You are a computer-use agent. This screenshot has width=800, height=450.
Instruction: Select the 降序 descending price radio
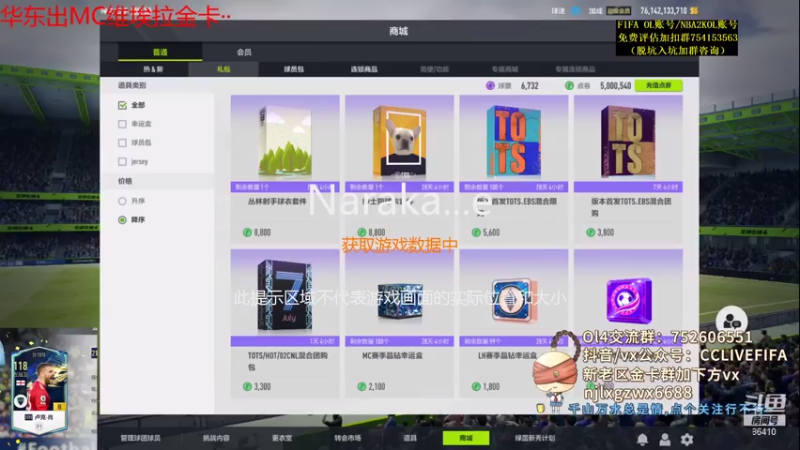[122, 220]
